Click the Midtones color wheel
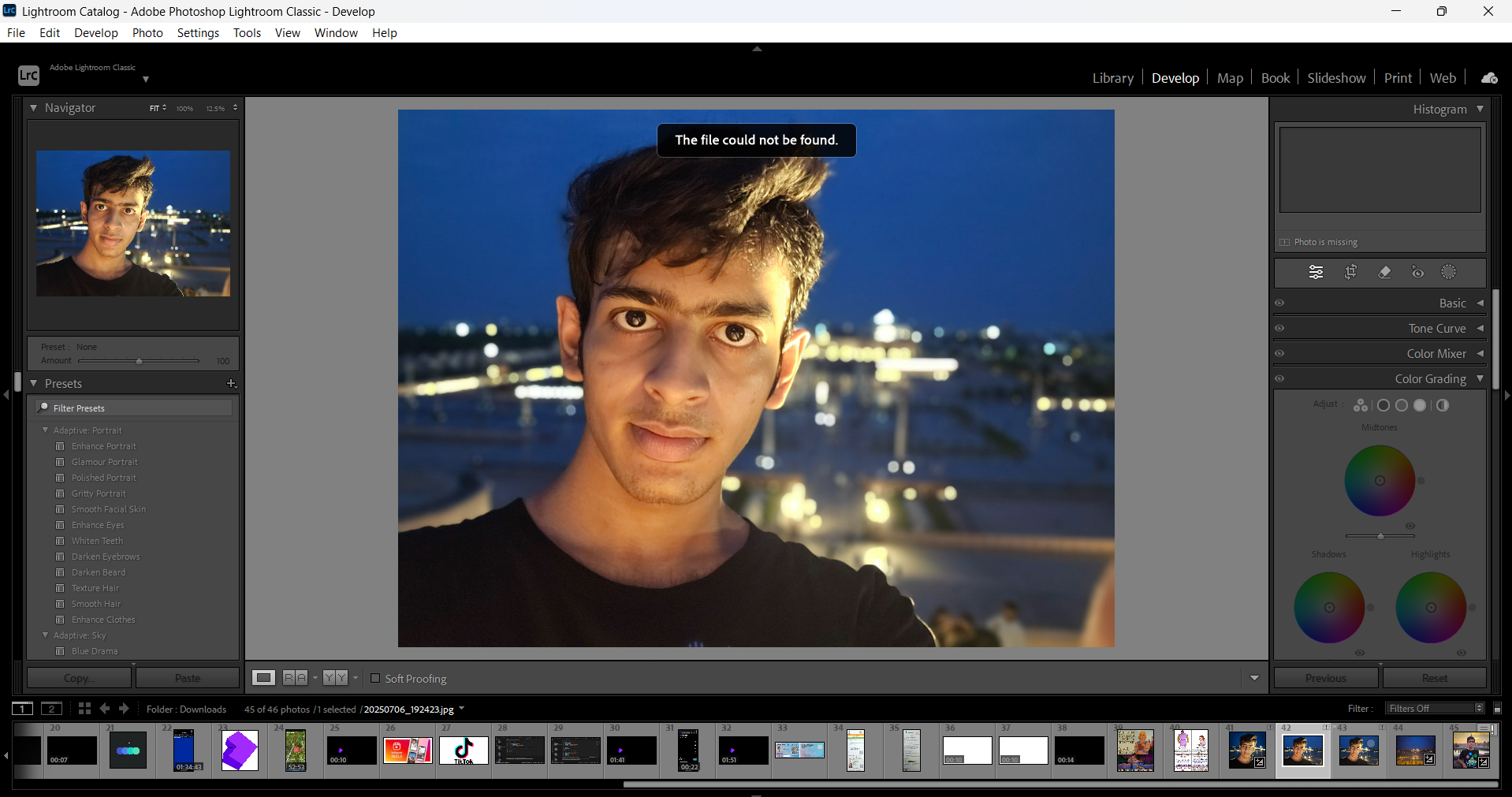The height and width of the screenshot is (797, 1512). [x=1380, y=481]
